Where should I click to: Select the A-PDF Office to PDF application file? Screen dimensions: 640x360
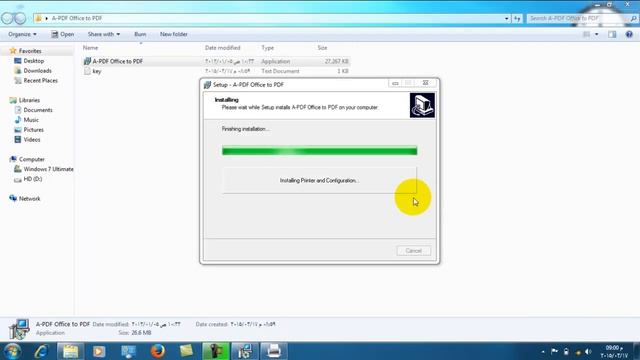click(216, 61)
